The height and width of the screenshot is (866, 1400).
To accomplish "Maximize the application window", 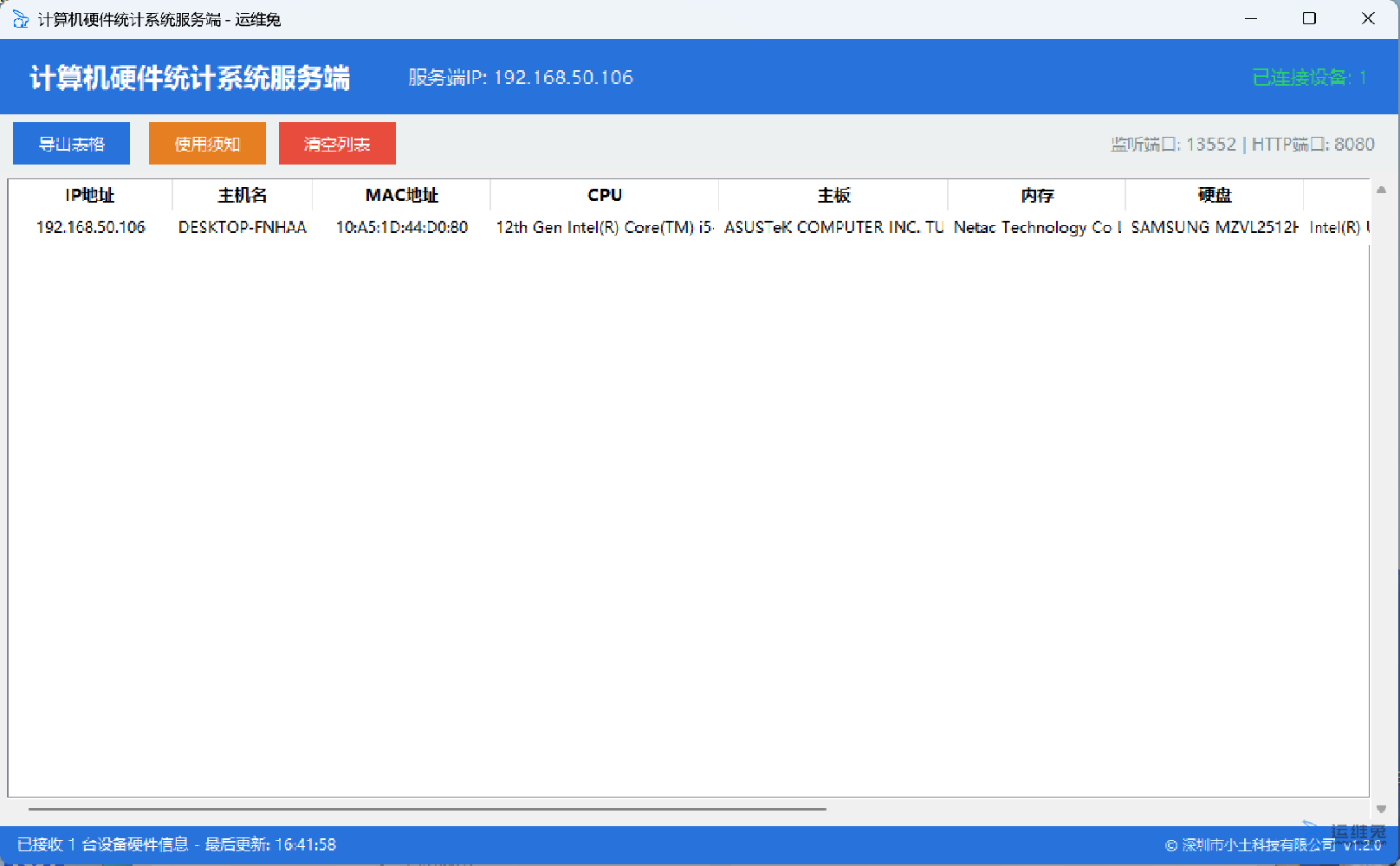I will [x=1309, y=19].
